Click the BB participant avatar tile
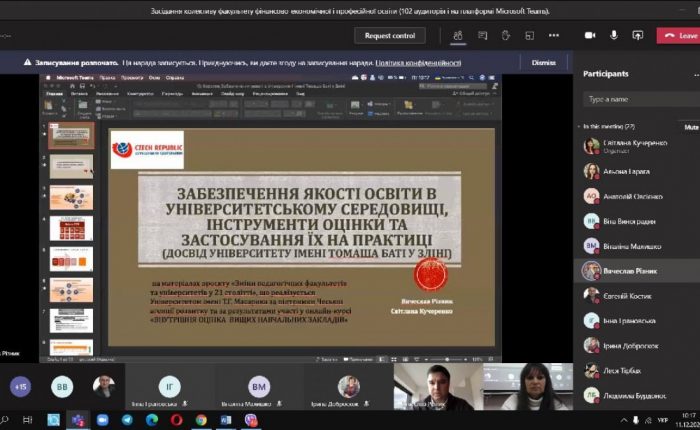This screenshot has height=430, width=700. (62, 387)
